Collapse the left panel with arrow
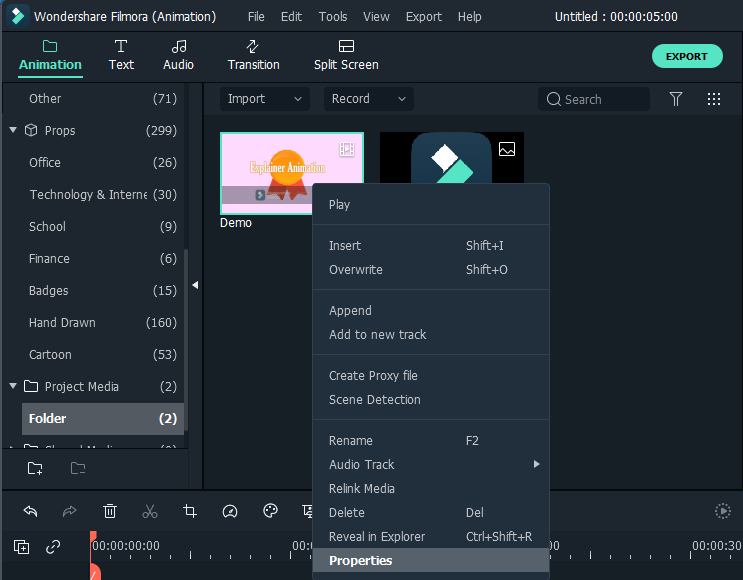Image resolution: width=743 pixels, height=580 pixels. [195, 285]
